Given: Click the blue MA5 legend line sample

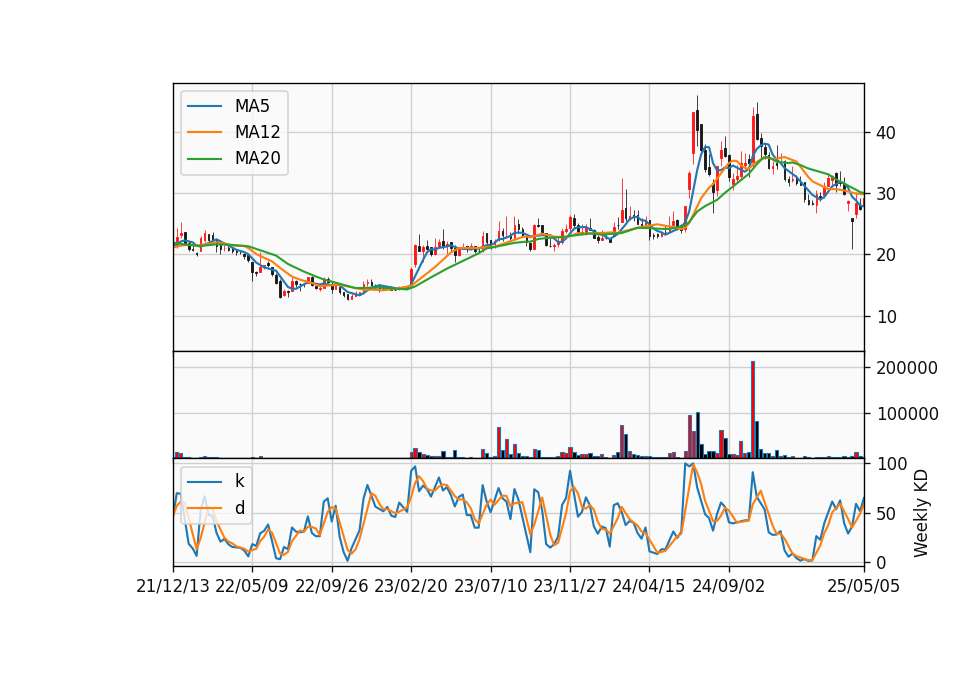Looking at the screenshot, I should pos(204,106).
